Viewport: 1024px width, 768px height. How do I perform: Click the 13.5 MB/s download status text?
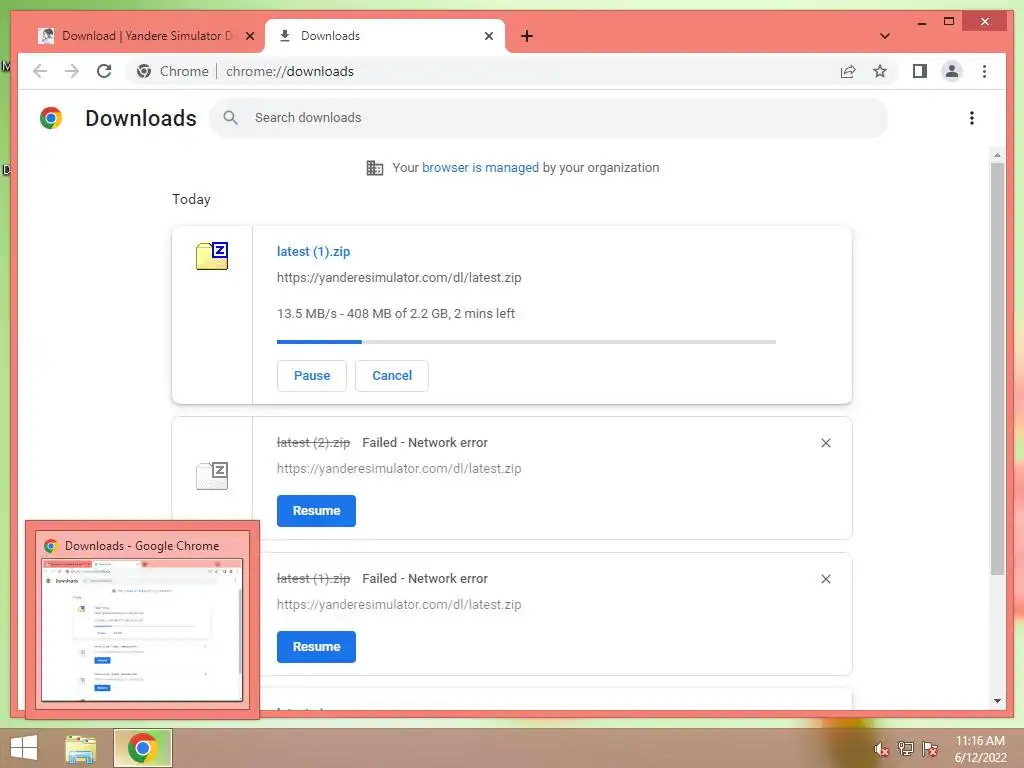396,313
